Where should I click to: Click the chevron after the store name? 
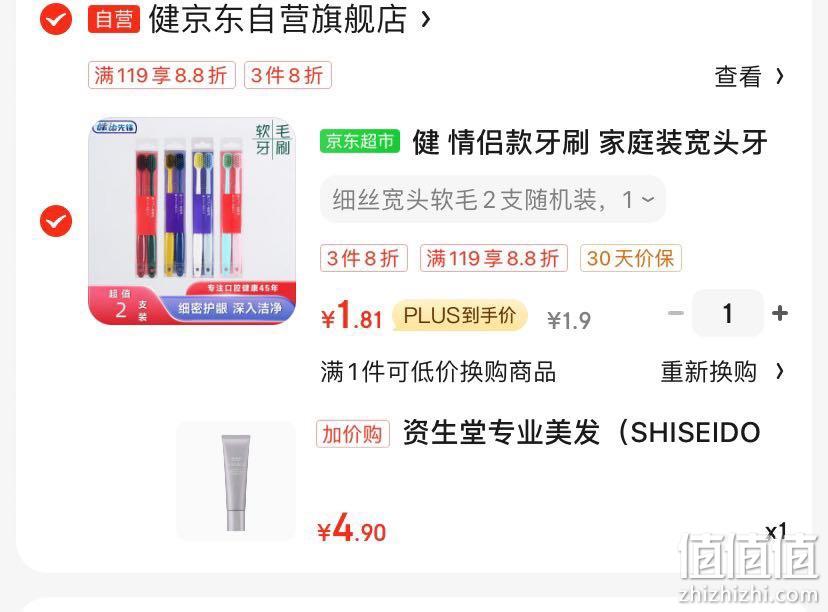[x=426, y=20]
